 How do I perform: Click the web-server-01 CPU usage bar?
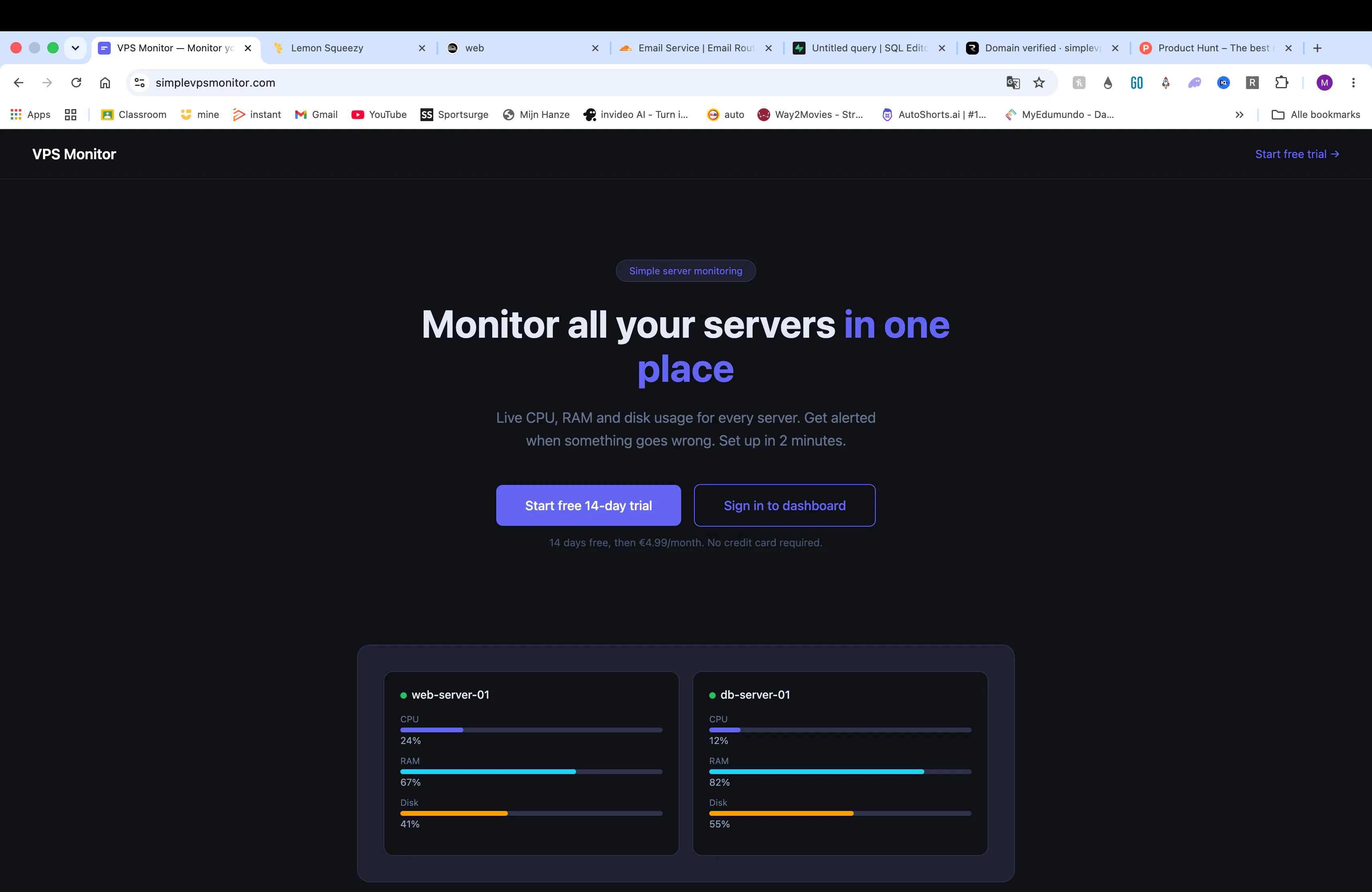coord(532,730)
